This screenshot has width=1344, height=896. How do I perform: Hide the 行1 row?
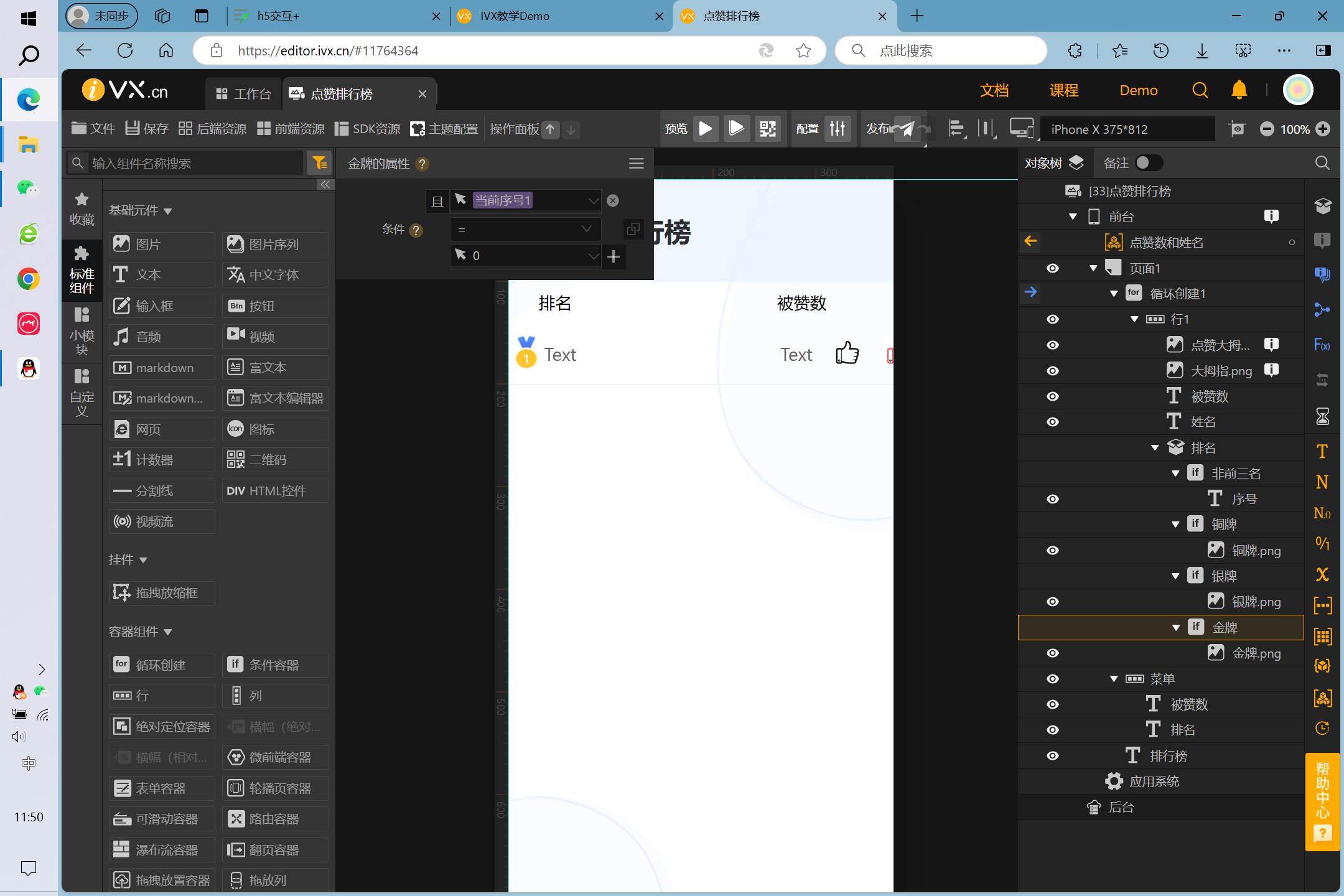pos(1052,319)
